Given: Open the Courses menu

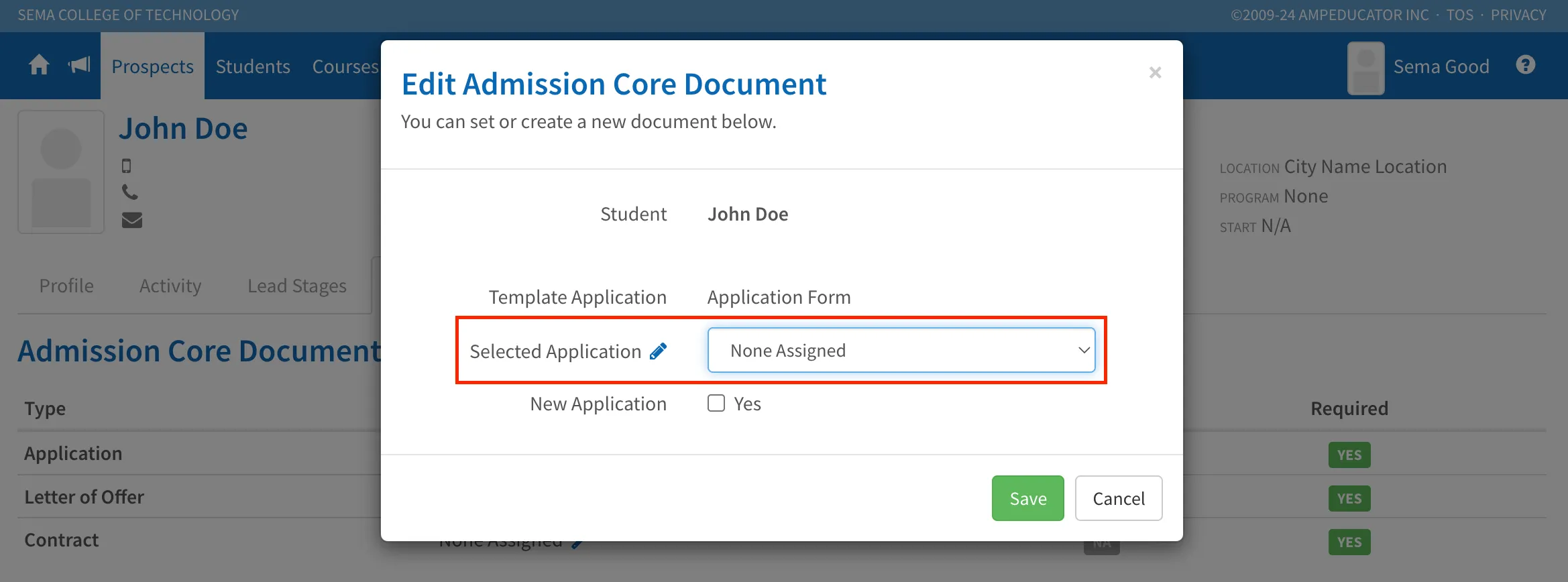Looking at the screenshot, I should [x=345, y=66].
